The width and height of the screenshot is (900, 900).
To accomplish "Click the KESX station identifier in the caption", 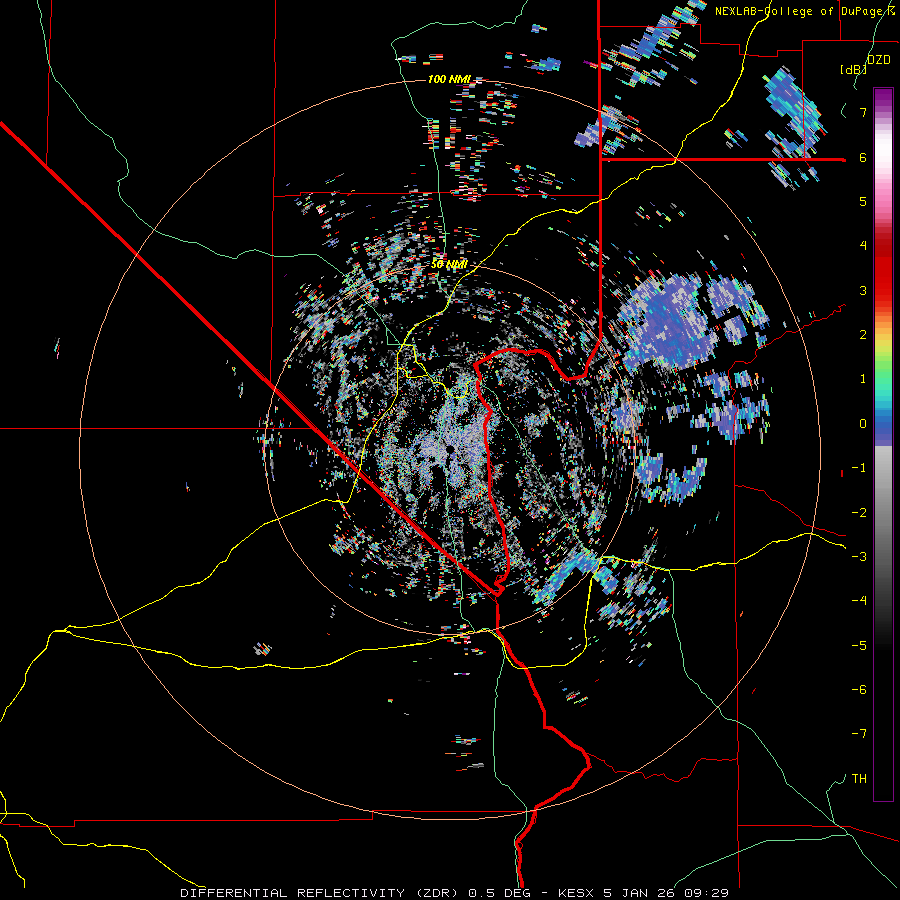I will point(577,893).
